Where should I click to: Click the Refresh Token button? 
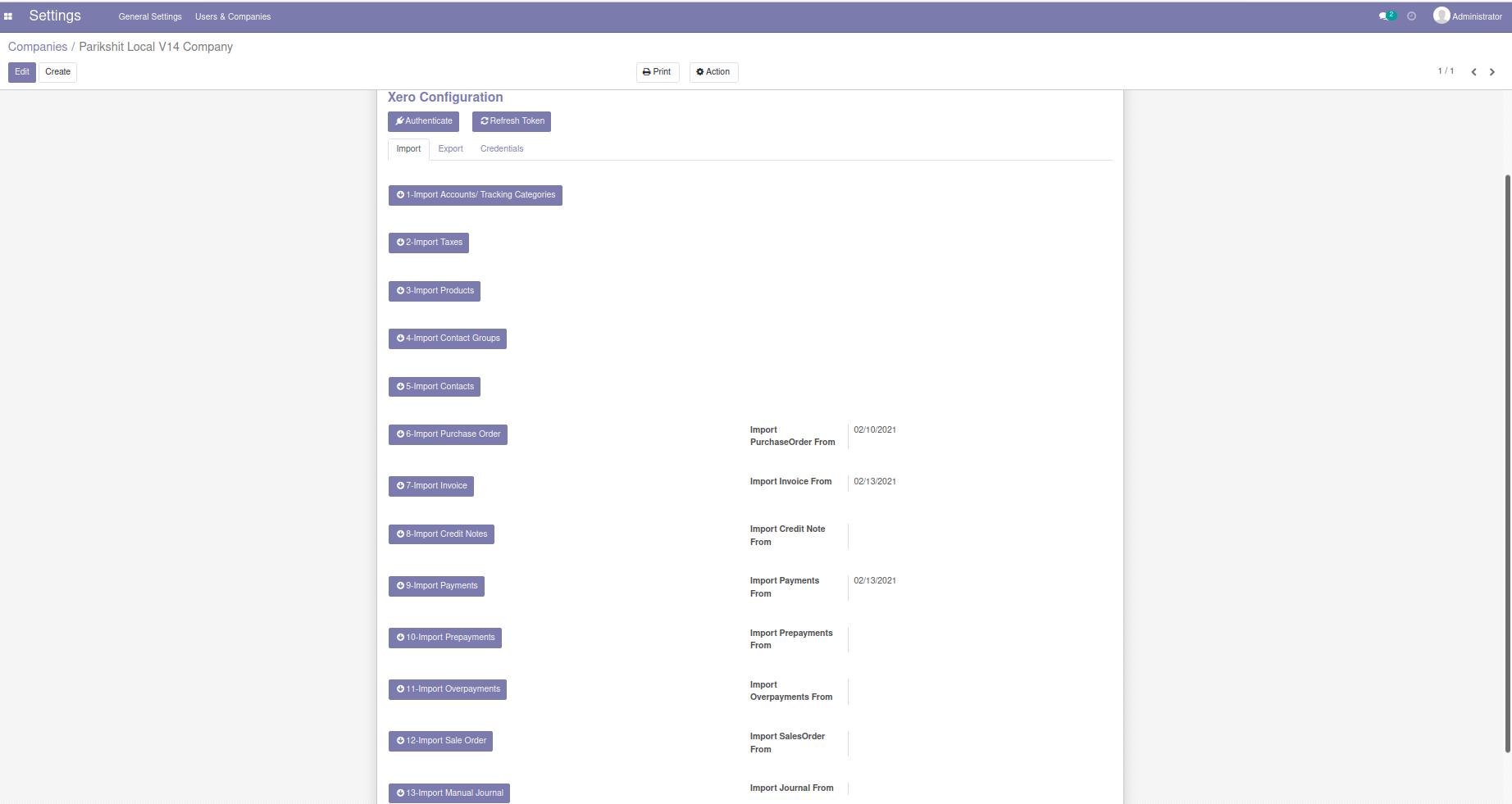pyautogui.click(x=512, y=121)
